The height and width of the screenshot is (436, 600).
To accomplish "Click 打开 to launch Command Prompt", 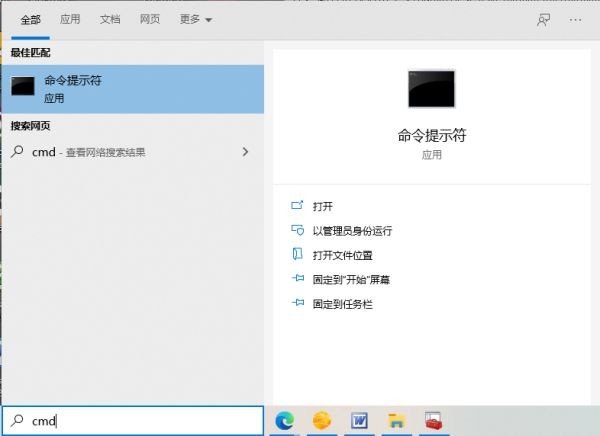I will point(322,206).
